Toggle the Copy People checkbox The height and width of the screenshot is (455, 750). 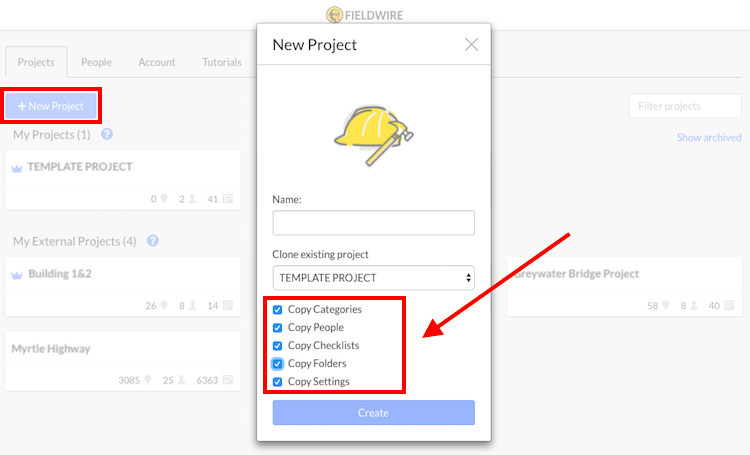coord(277,328)
